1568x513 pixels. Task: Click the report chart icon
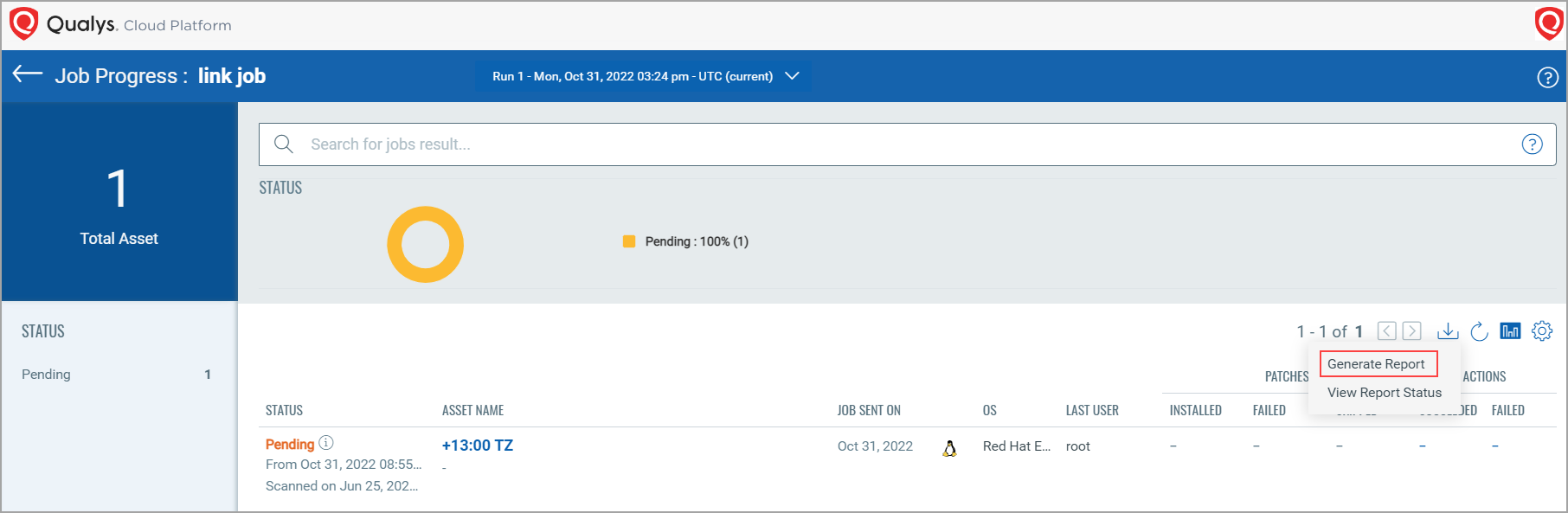tap(1510, 331)
